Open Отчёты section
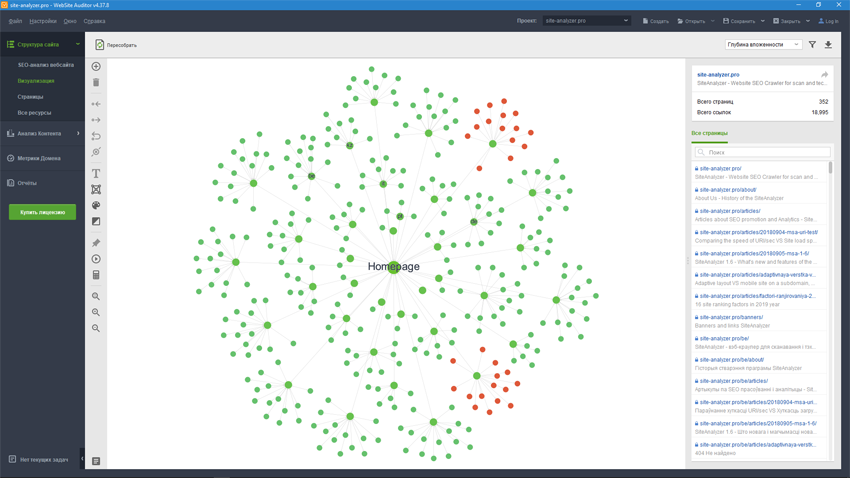850x478 pixels. [x=27, y=183]
